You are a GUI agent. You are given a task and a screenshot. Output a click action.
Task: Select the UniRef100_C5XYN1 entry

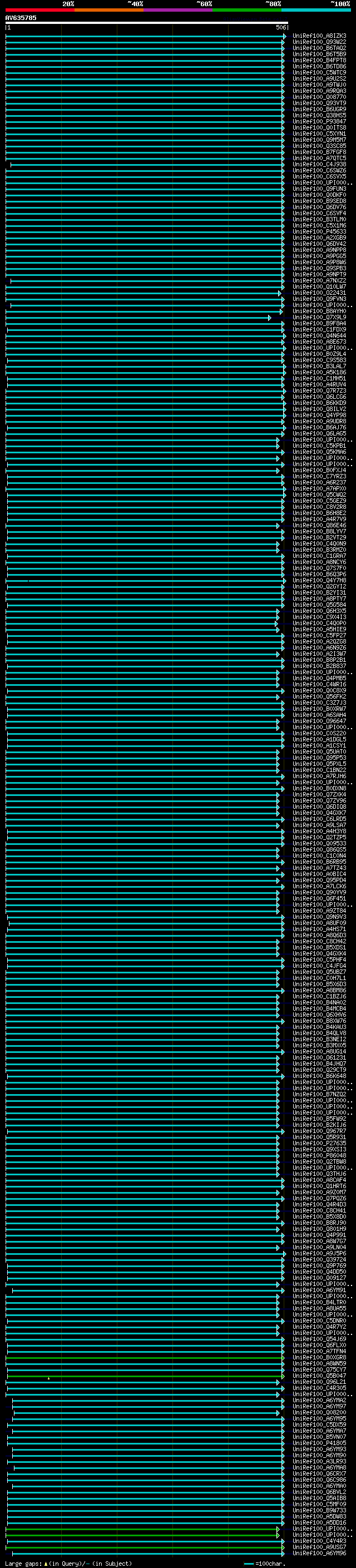coord(319,134)
